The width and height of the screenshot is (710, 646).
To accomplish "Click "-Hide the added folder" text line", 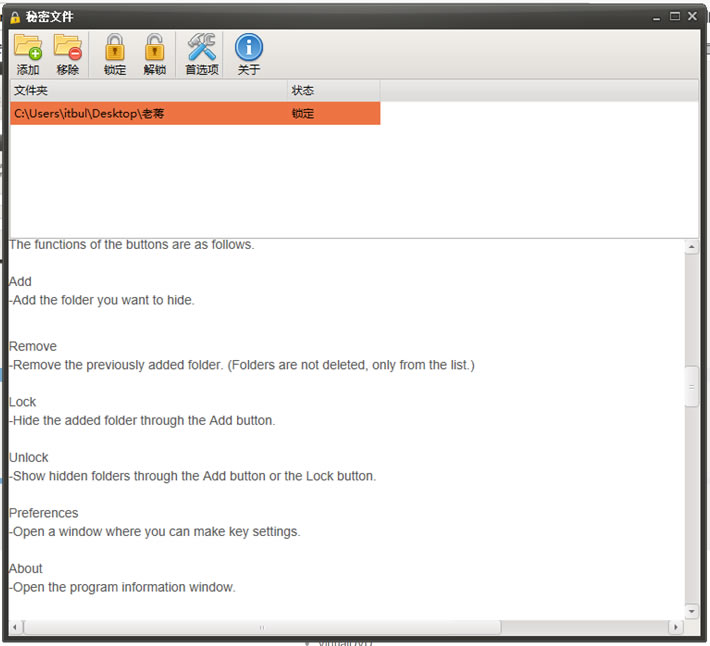I will [142, 421].
